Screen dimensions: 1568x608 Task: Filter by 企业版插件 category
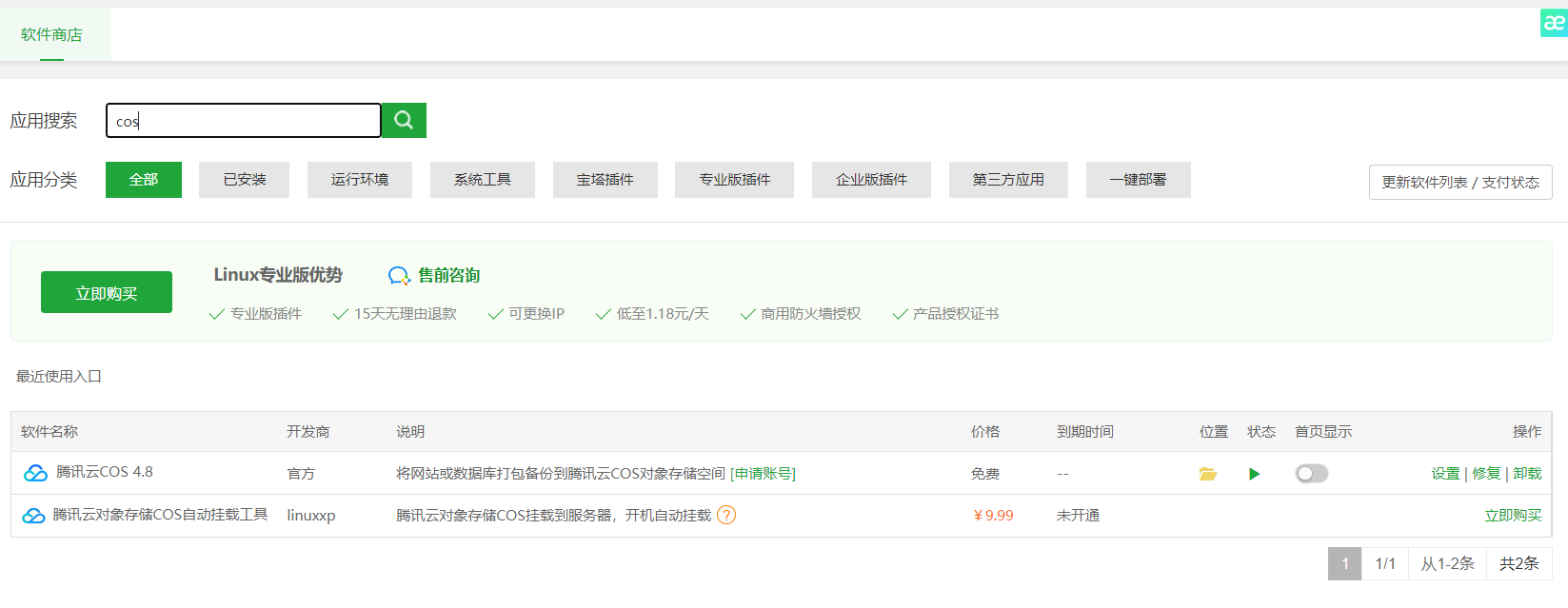(872, 180)
